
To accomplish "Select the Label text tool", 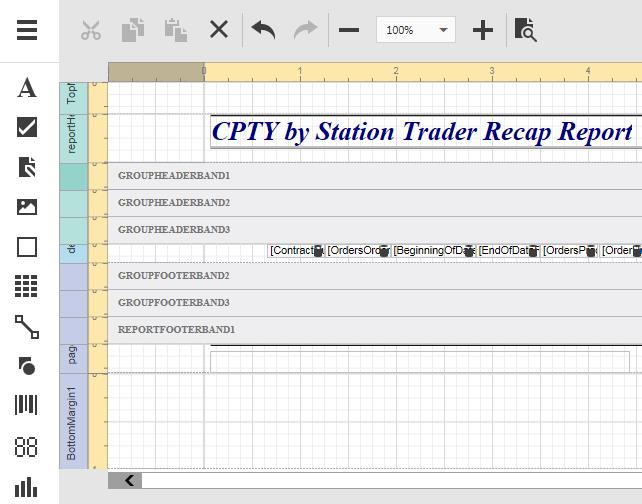I will (x=27, y=88).
